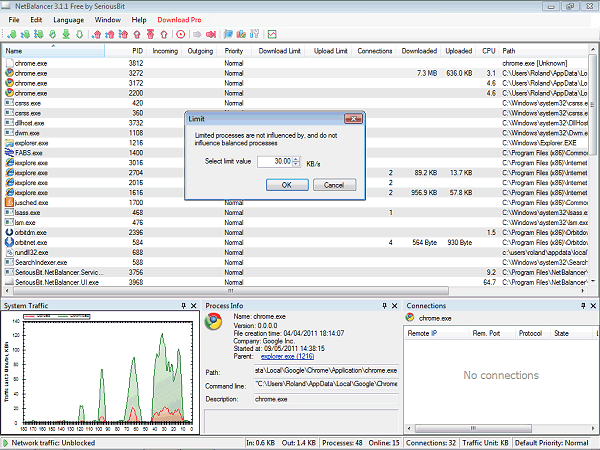This screenshot has height=450, width=600.
Task: Click Network traffic: Unblocked status entry
Action: pos(53,443)
